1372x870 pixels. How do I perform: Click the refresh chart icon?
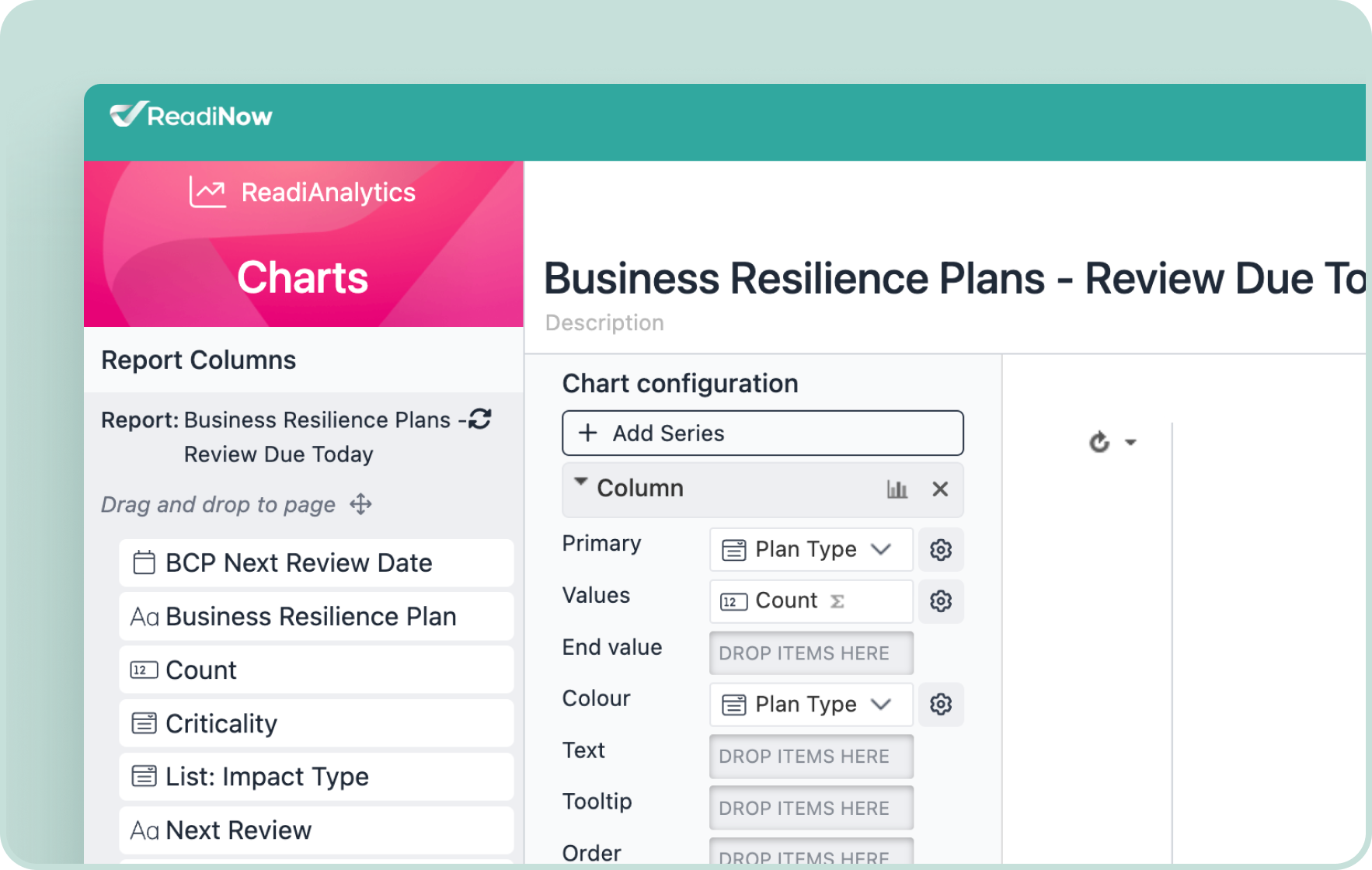click(1099, 442)
